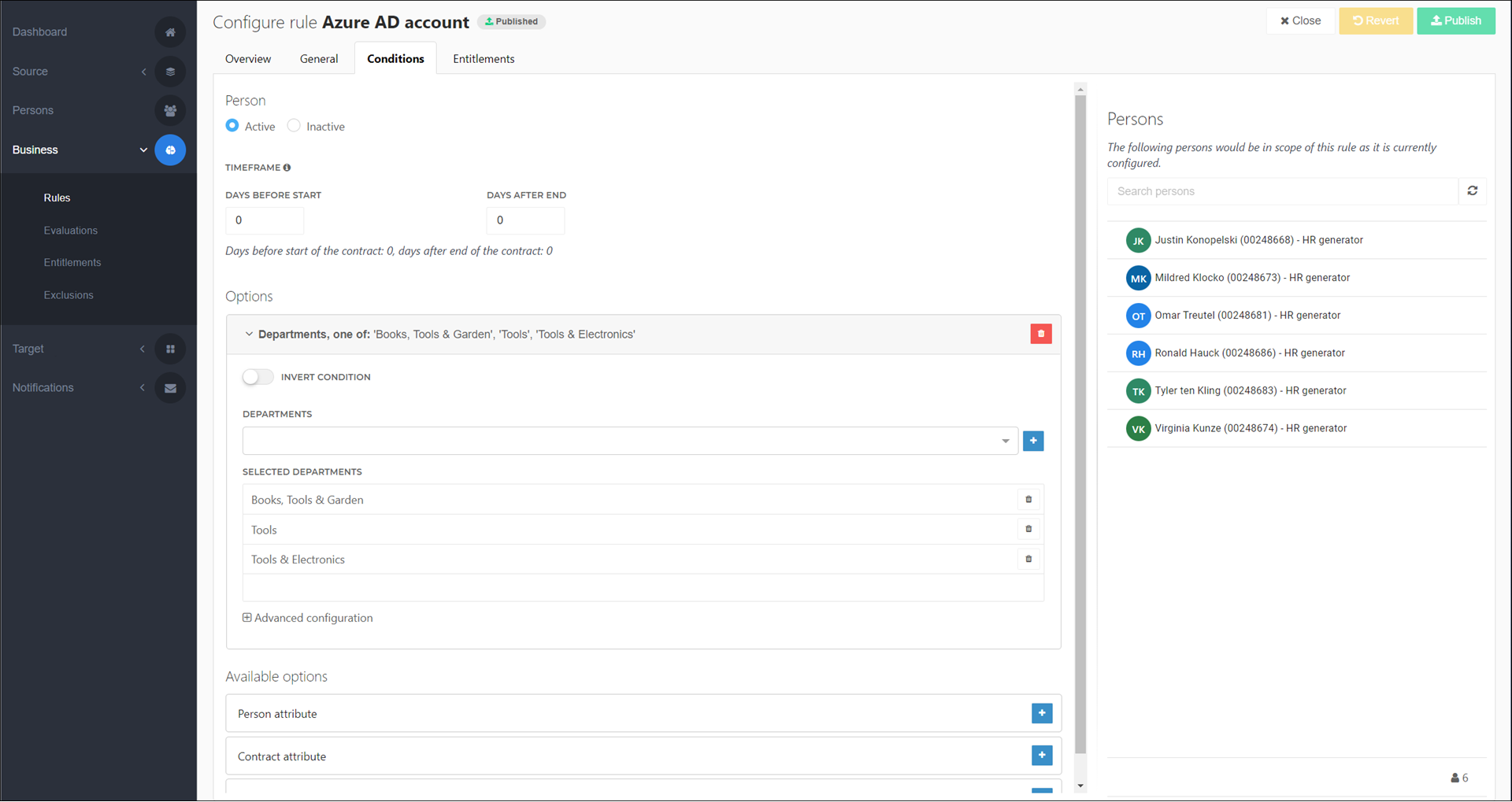Click Mildred Klocko's MK avatar
Image resolution: width=1512 pixels, height=802 pixels.
coord(1139,279)
